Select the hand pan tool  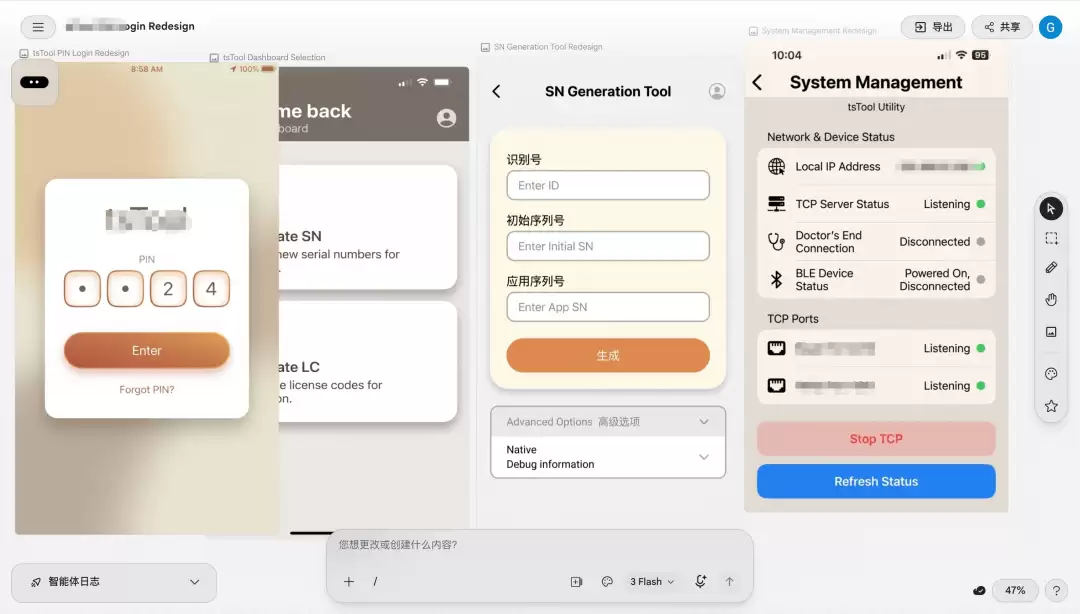click(x=1051, y=299)
